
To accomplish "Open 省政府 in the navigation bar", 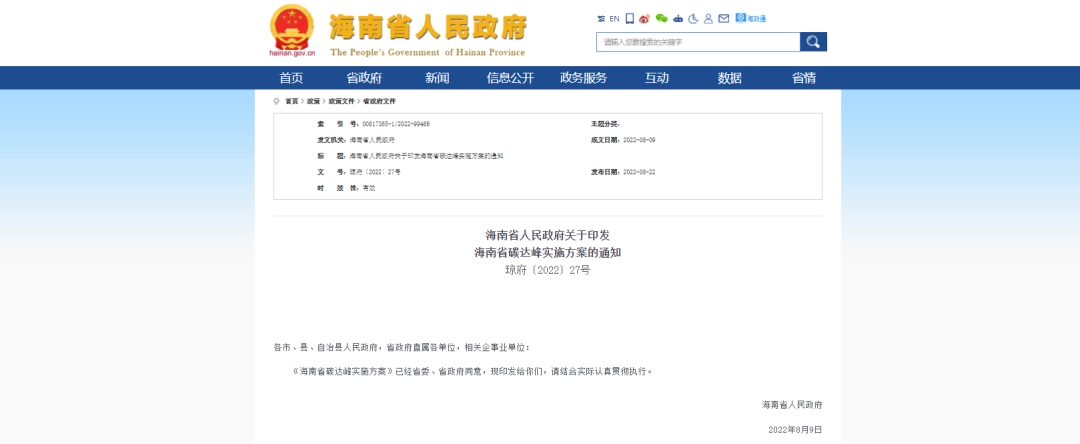I will 364,78.
